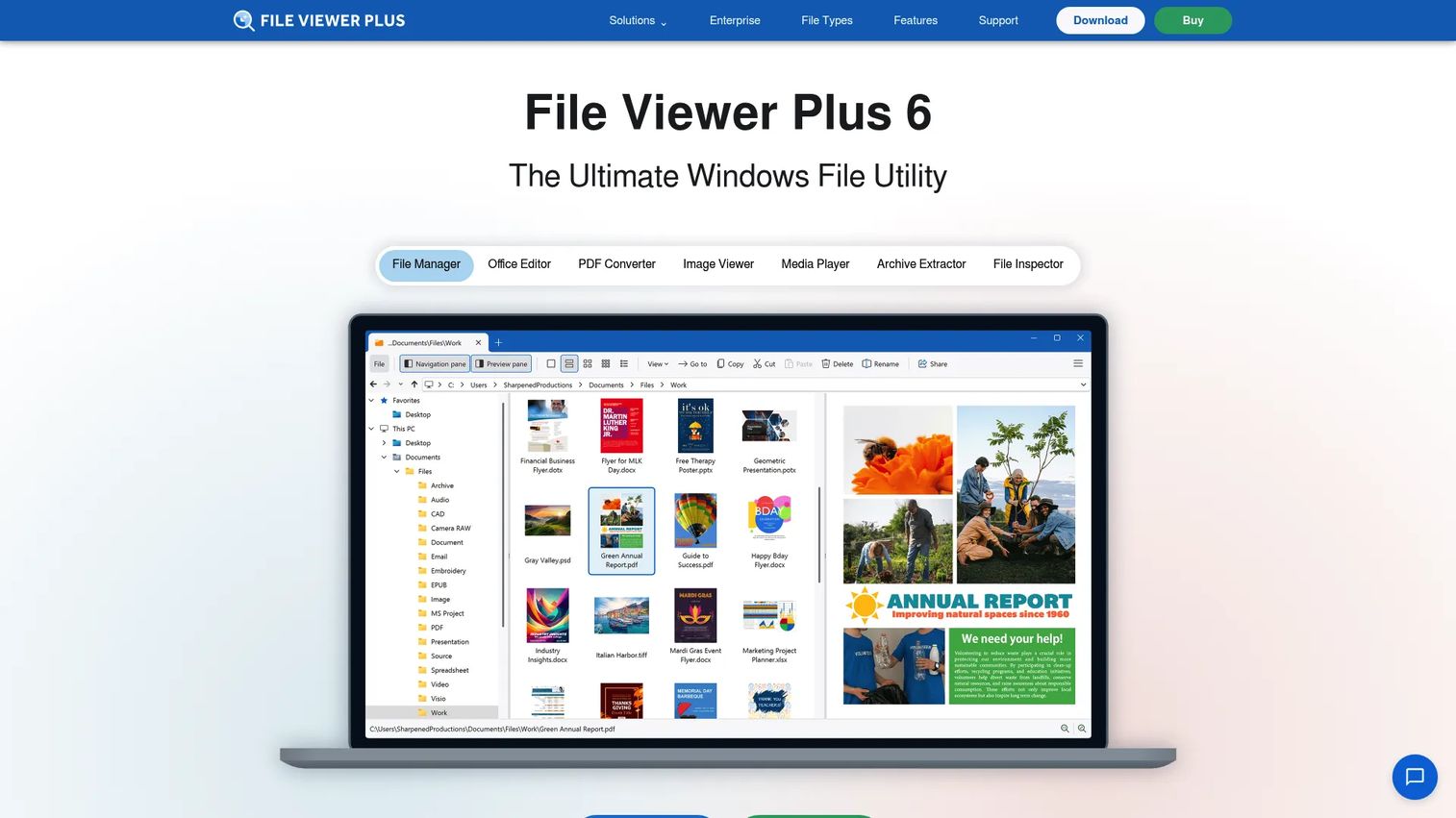This screenshot has width=1456, height=818.
Task: Select the Spreadsheet folder
Action: click(443, 670)
